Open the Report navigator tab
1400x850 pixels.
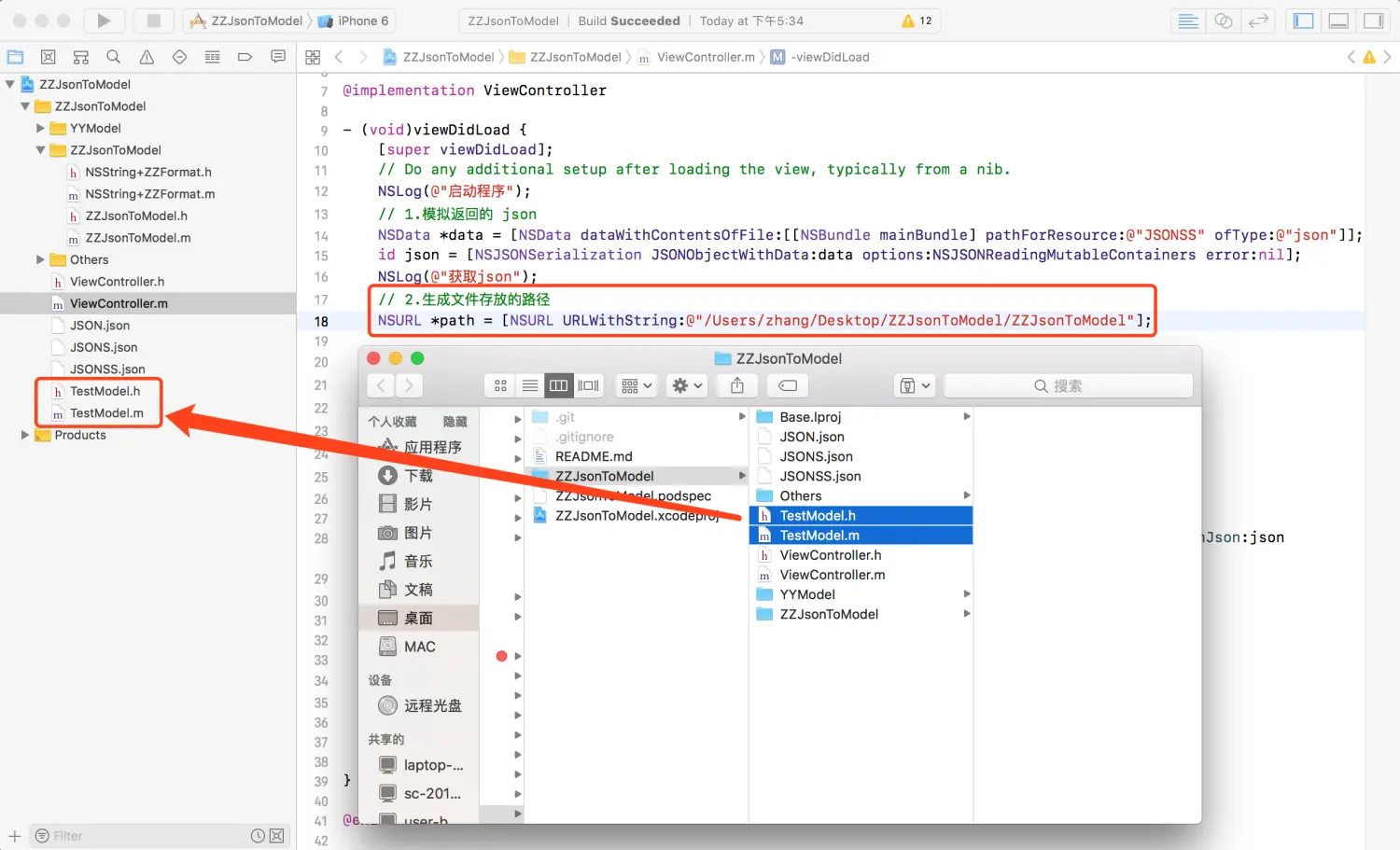278,57
